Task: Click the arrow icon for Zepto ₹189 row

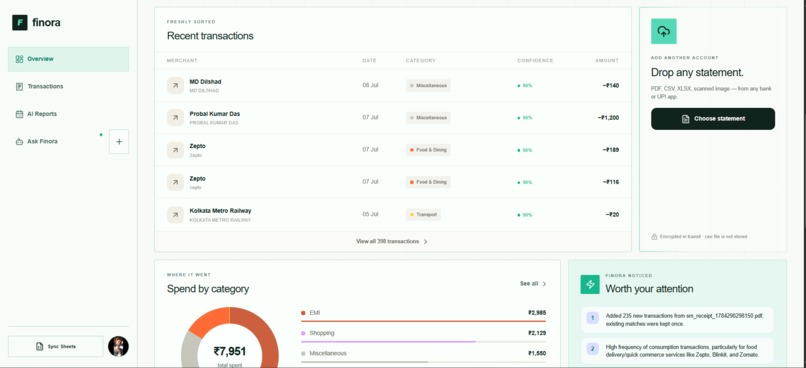Action: coord(175,150)
